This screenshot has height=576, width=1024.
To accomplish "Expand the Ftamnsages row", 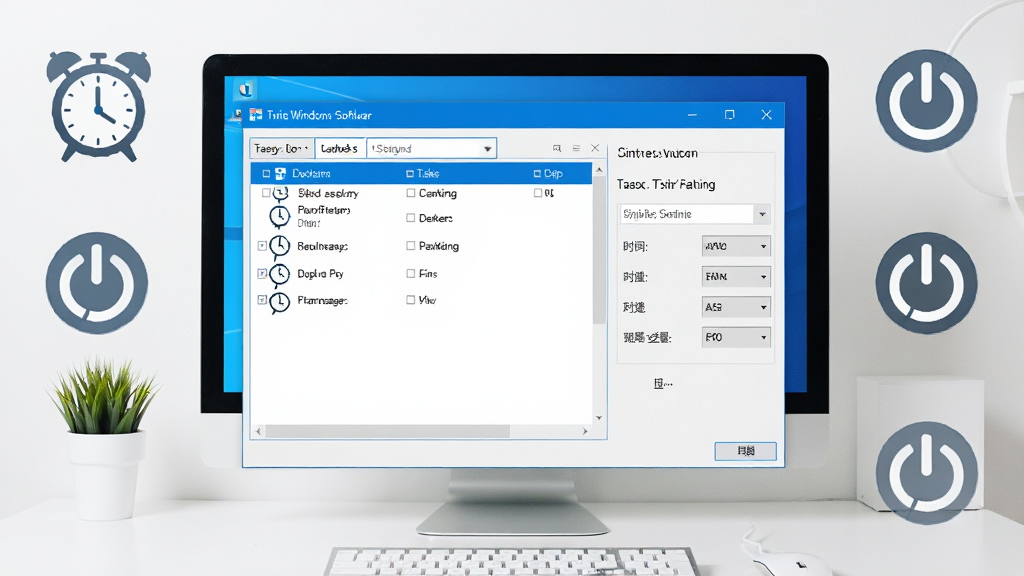I will [262, 300].
